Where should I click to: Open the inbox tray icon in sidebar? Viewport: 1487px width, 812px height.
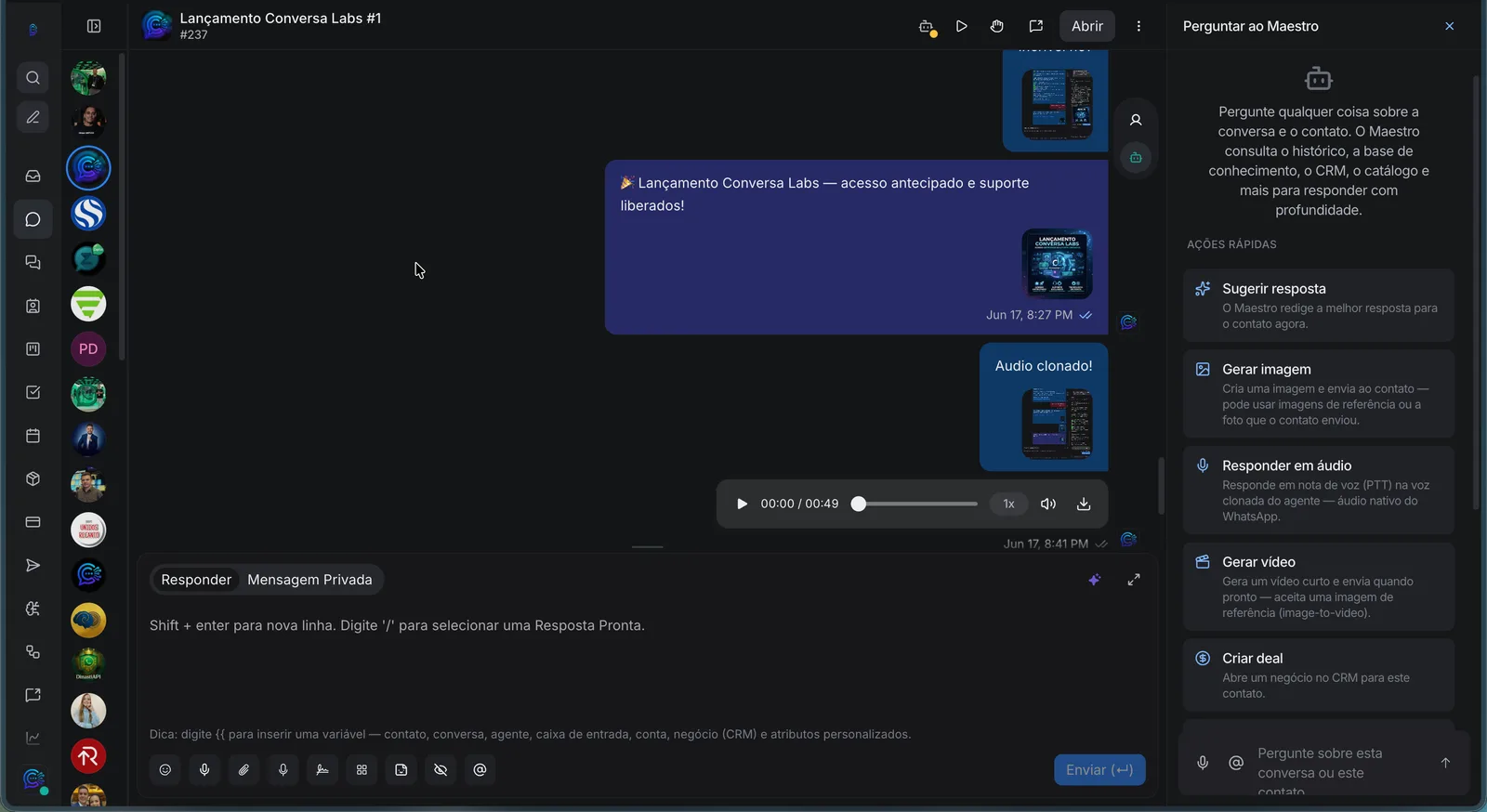click(33, 176)
